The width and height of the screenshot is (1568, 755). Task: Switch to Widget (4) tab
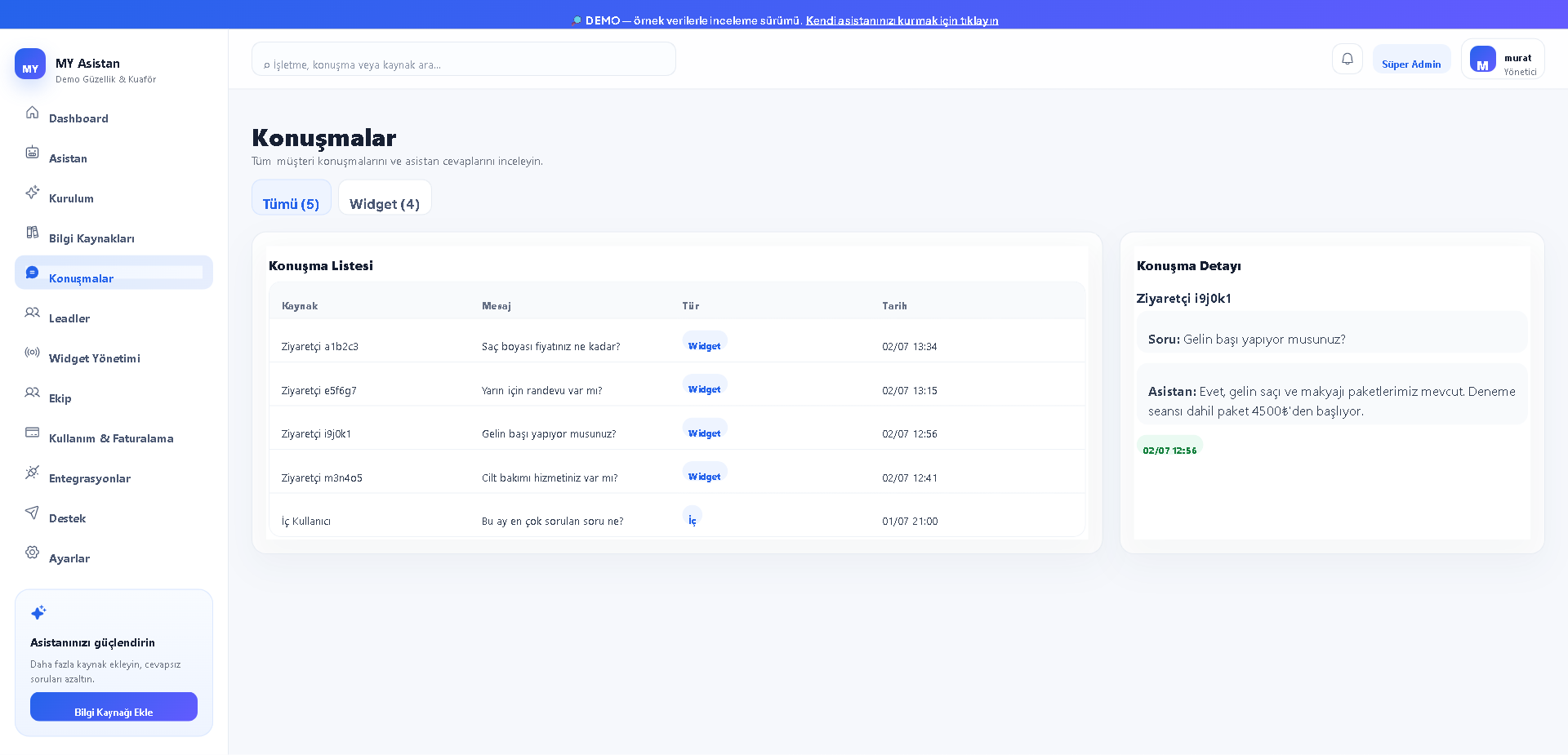coord(385,198)
